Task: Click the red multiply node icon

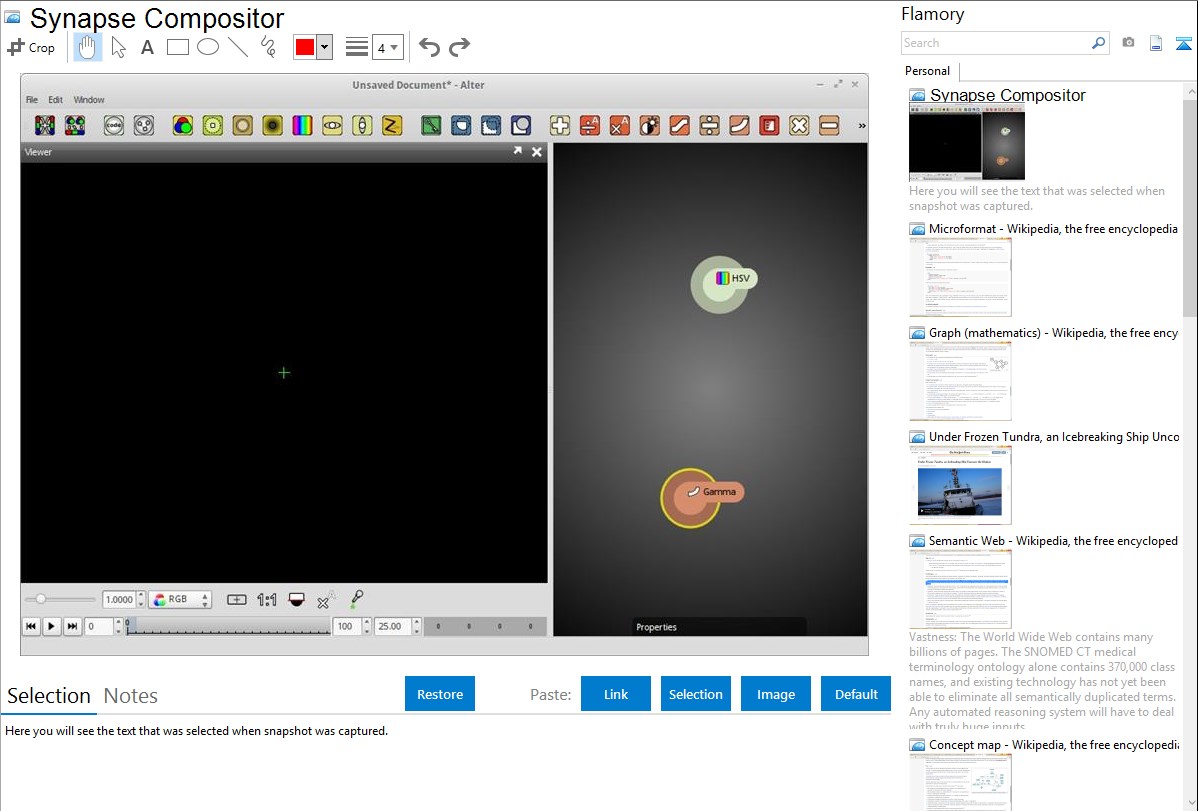Action: pyautogui.click(x=620, y=125)
